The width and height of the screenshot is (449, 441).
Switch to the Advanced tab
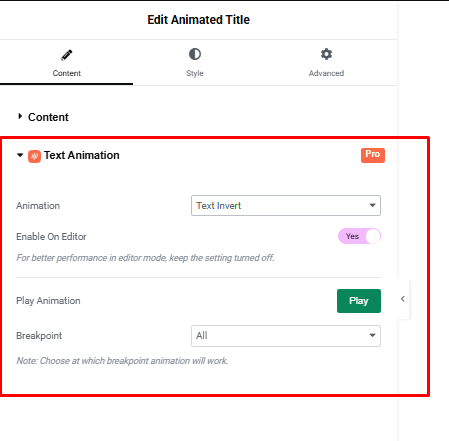point(326,63)
